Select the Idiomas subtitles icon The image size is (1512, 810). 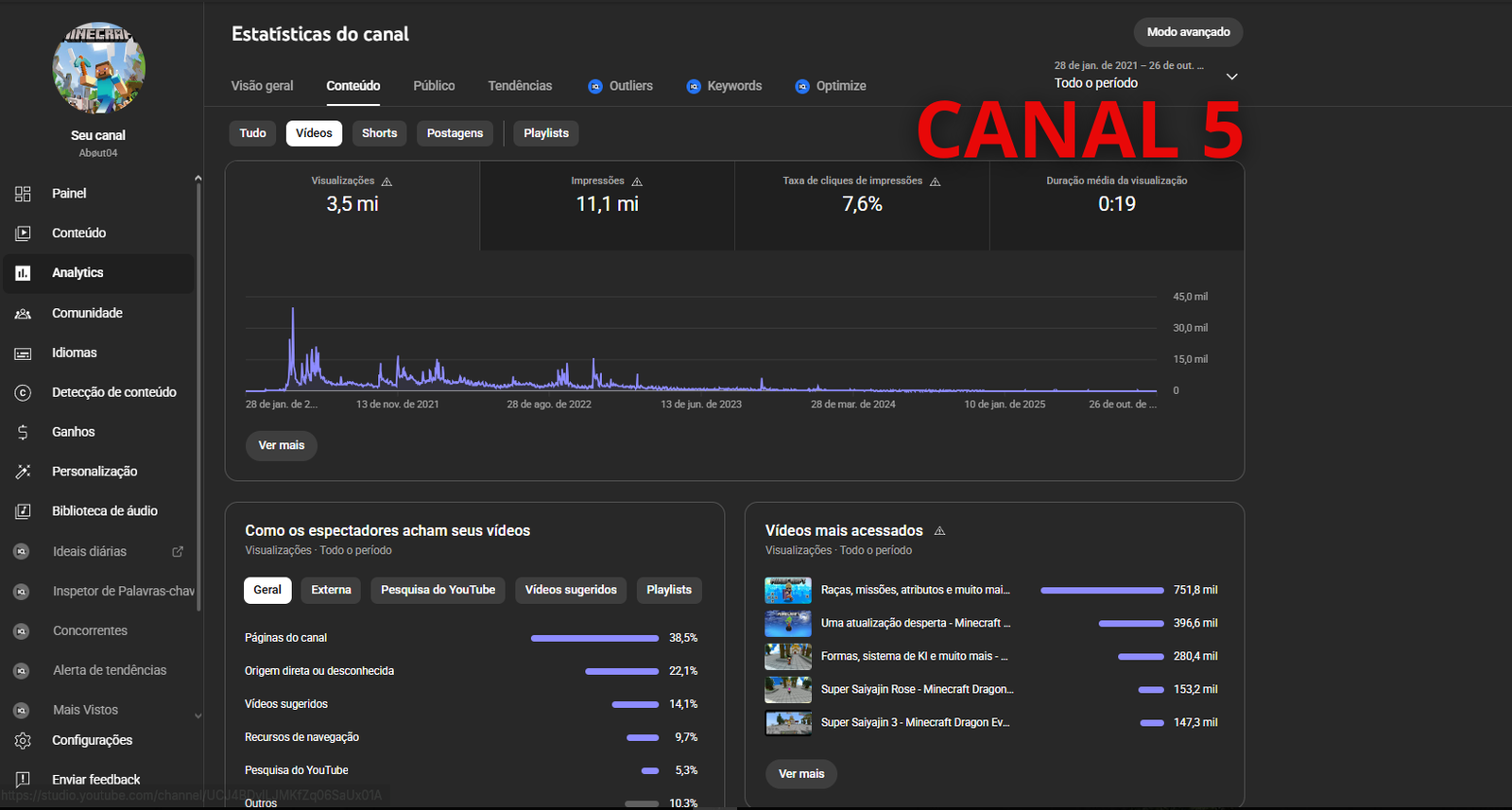click(x=23, y=353)
